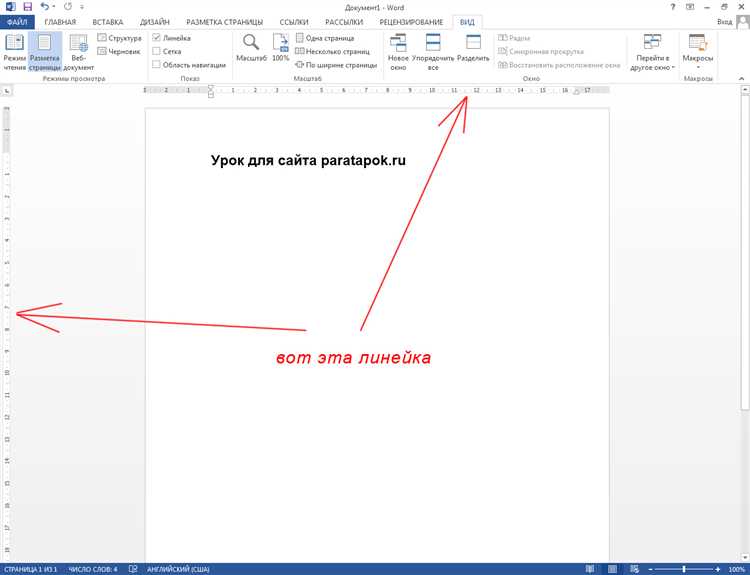Enable the Сетка gridlines checkbox

coord(156,51)
